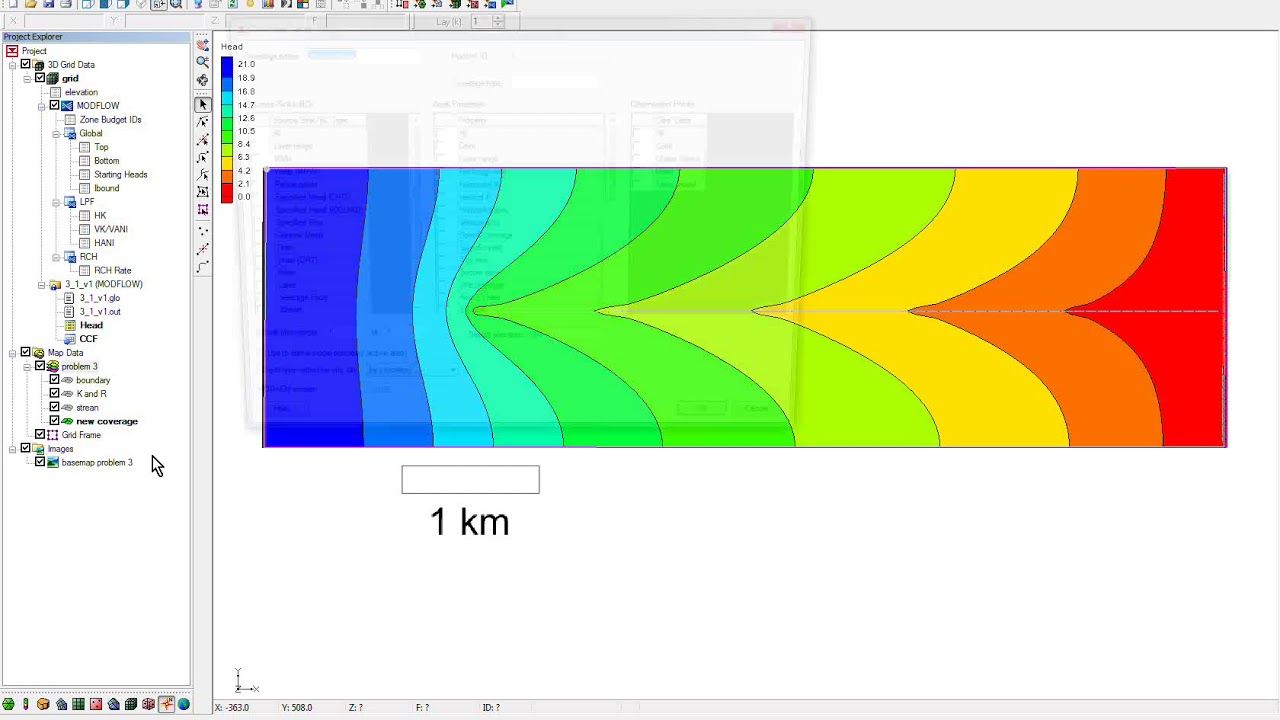Select the Starting Heads item
The width and height of the screenshot is (1280, 720).
pos(120,174)
